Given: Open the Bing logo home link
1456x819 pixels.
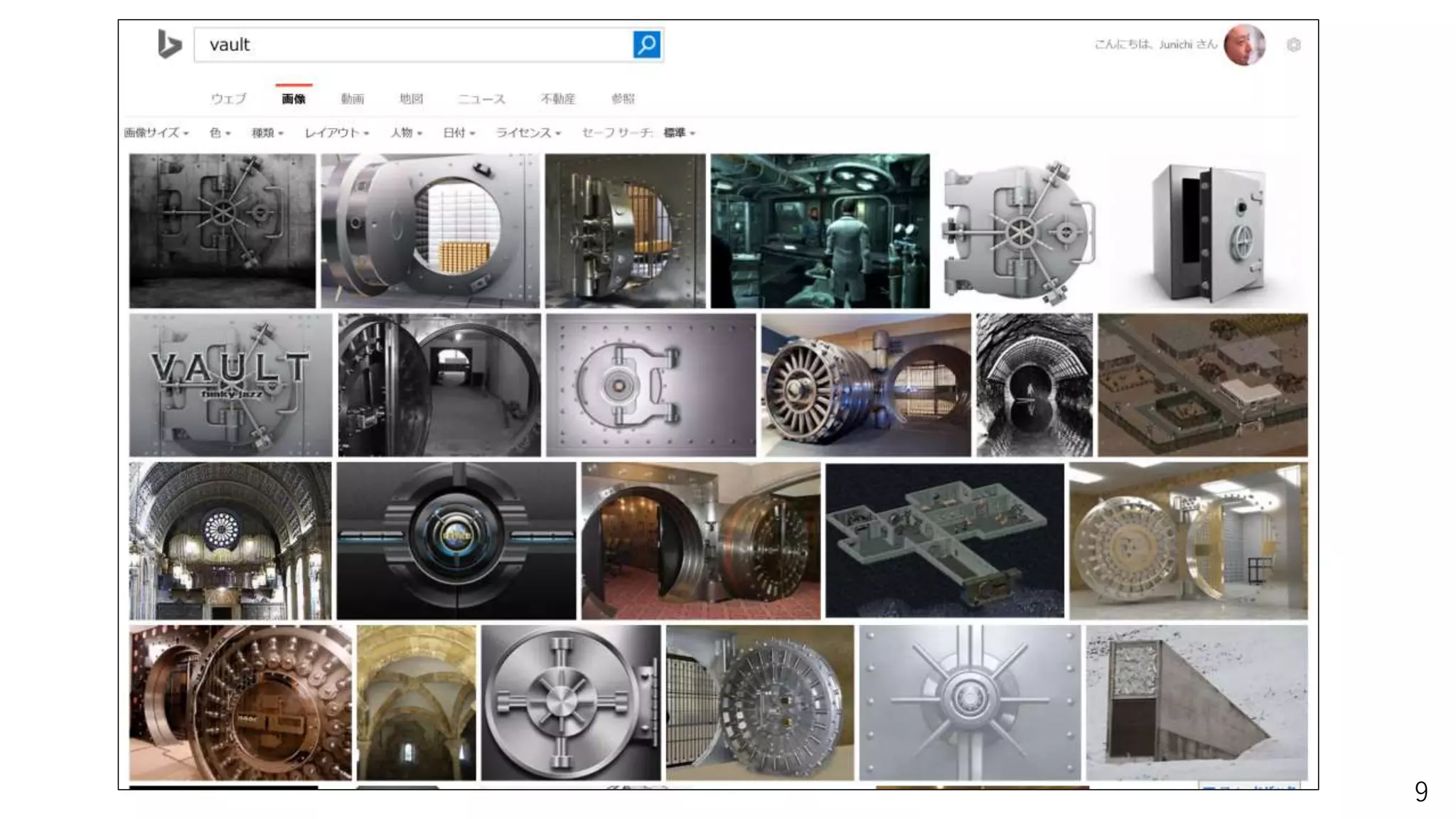Looking at the screenshot, I should coord(169,44).
